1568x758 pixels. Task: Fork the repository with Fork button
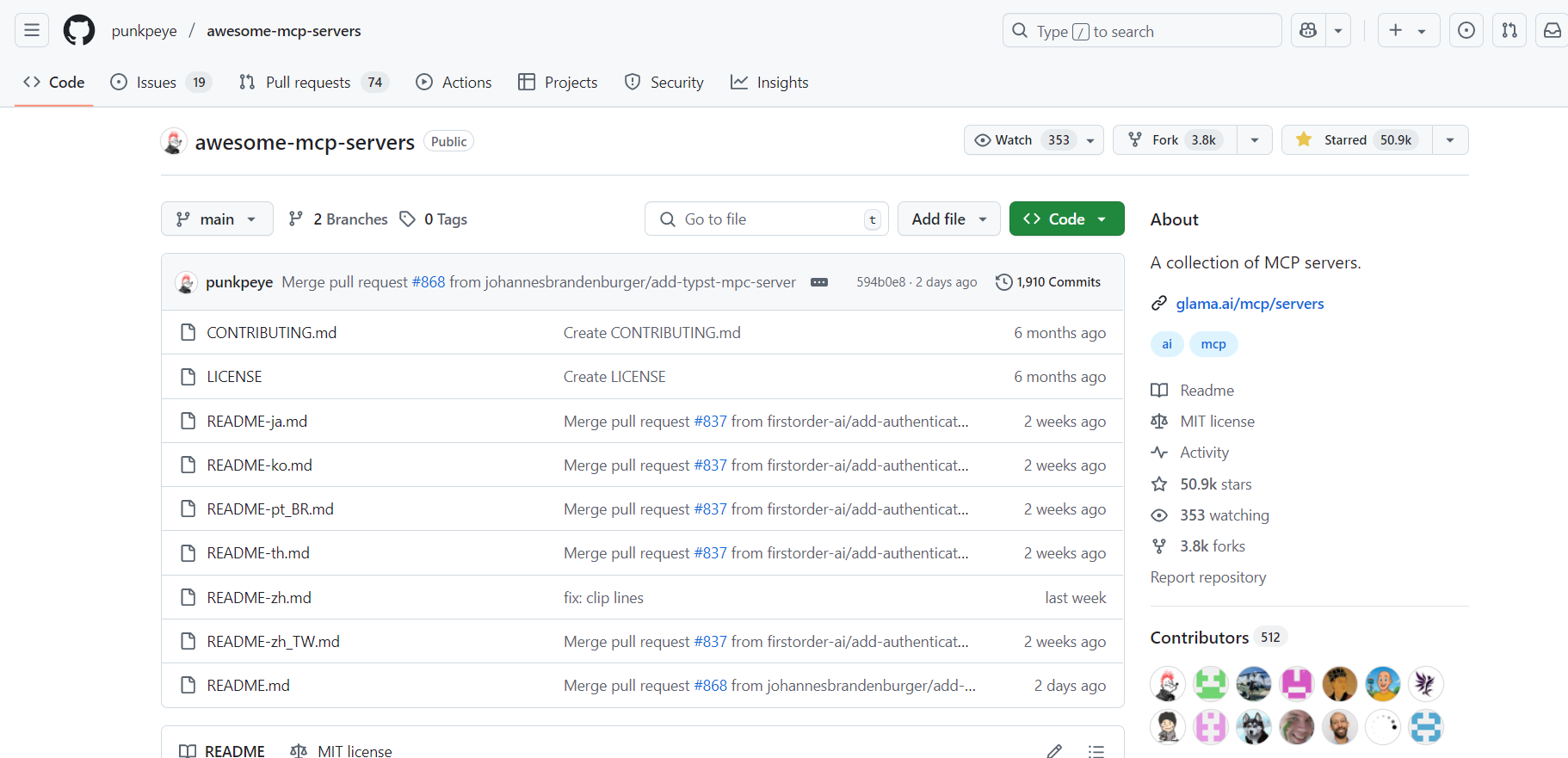coord(1176,140)
